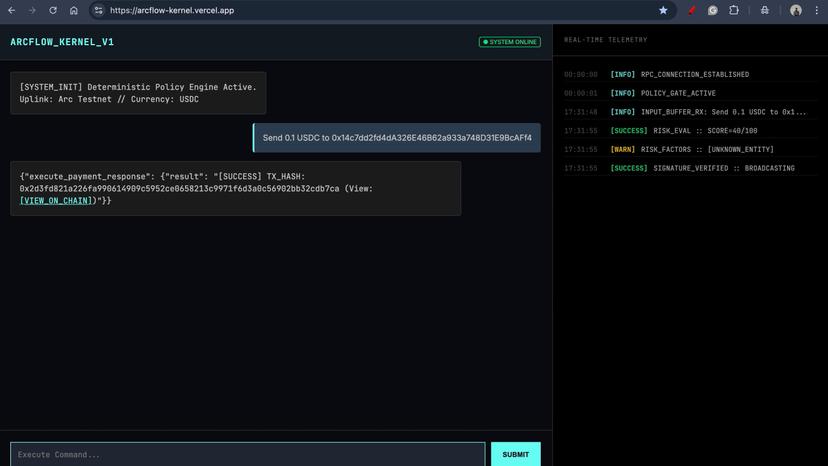Click the incognito-style toolbar icon
Viewport: 828px width, 466px height.
pyautogui.click(x=764, y=11)
